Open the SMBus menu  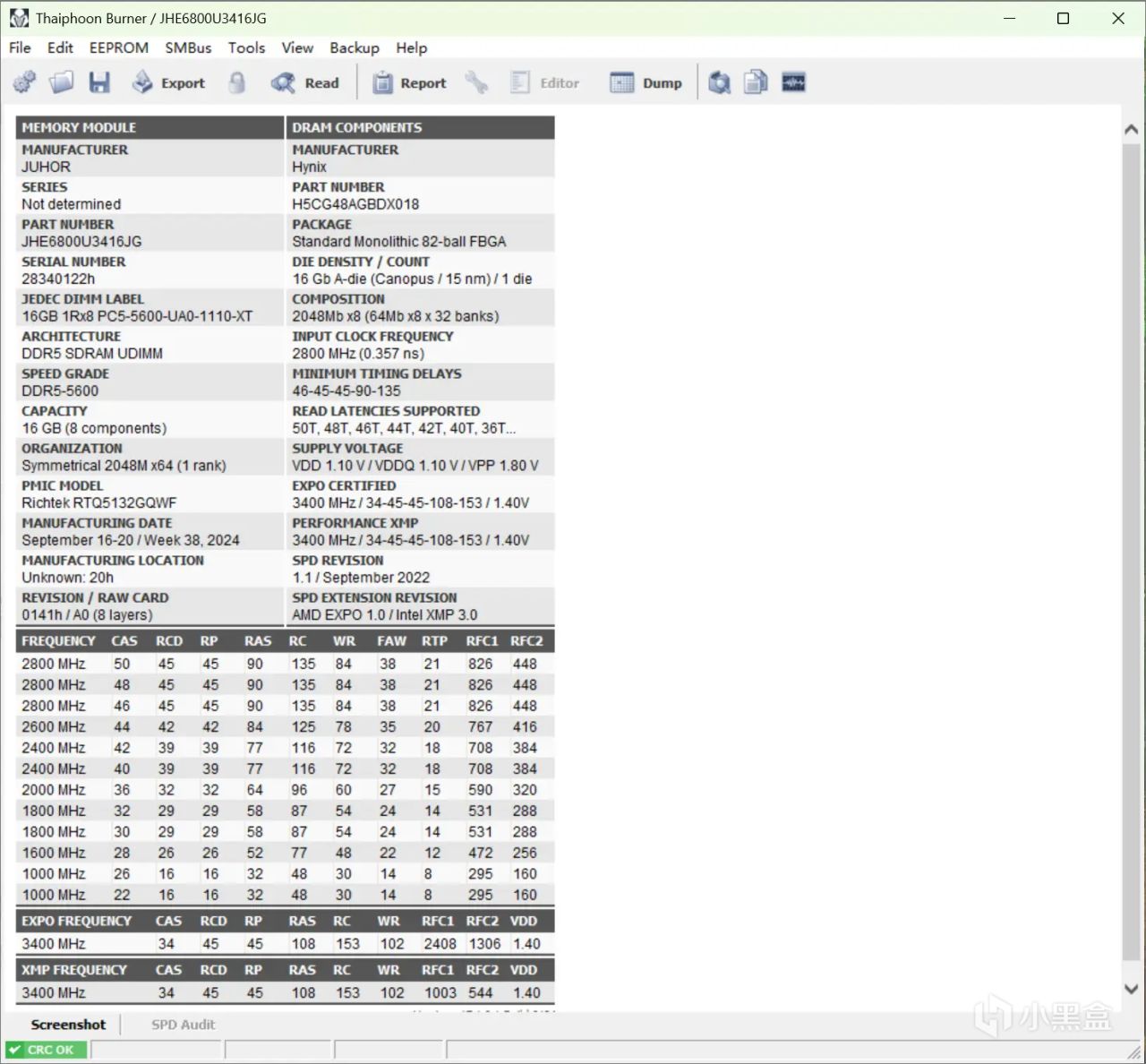pos(188,47)
